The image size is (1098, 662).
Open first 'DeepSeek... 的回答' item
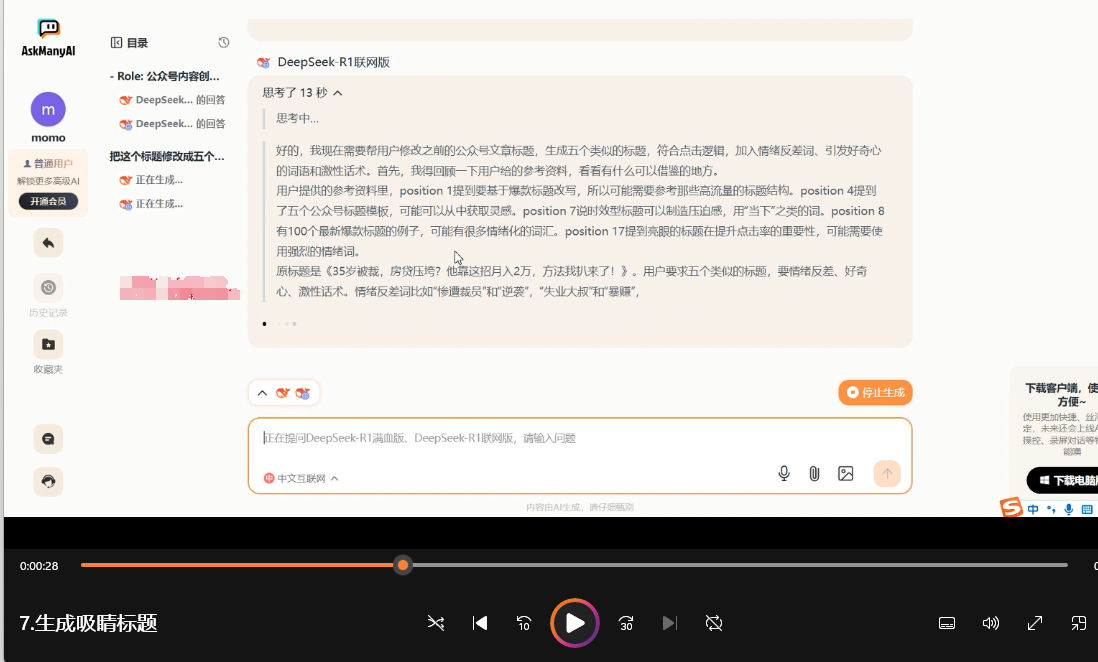click(173, 100)
